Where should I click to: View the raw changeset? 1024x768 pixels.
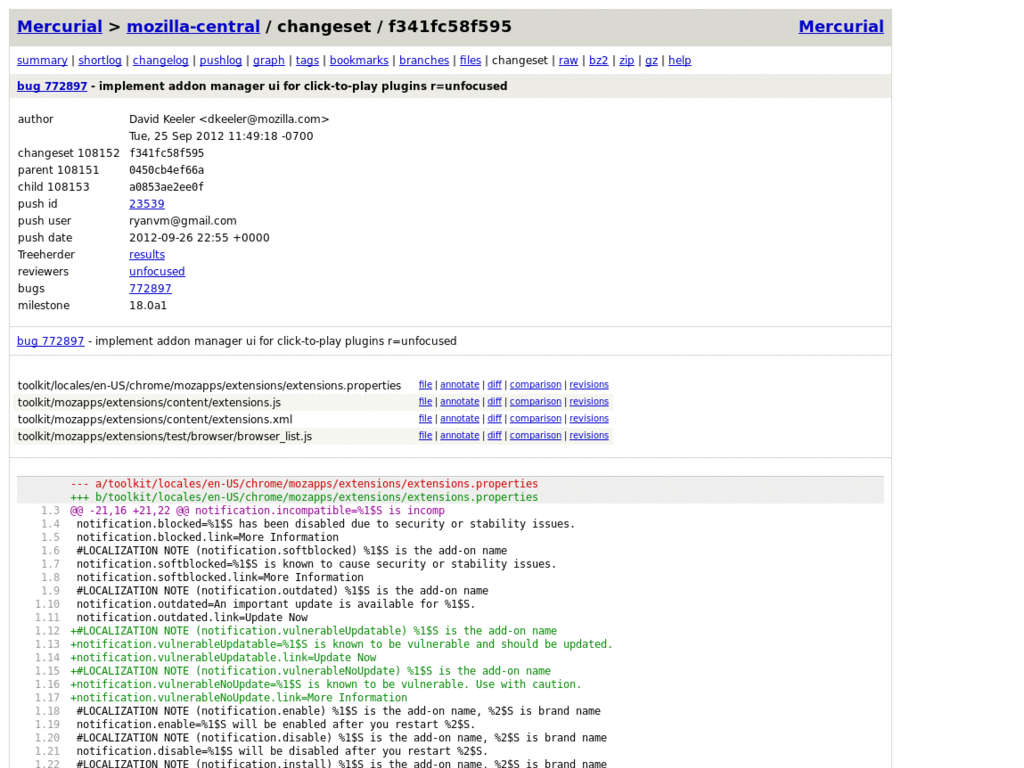[x=568, y=61]
